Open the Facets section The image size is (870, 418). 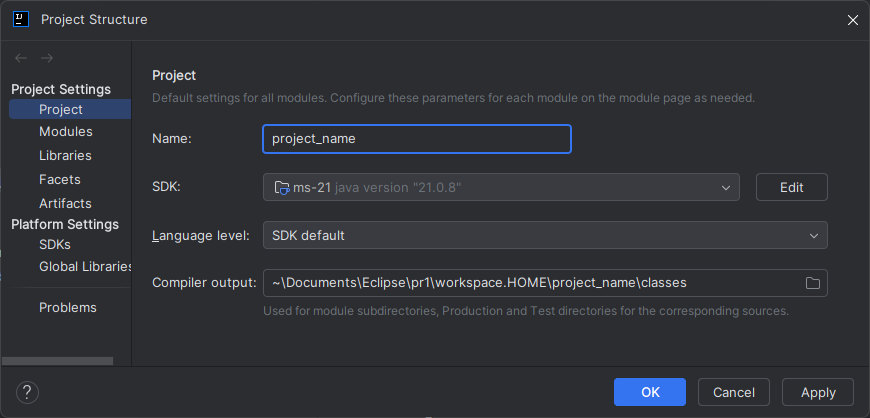point(60,179)
